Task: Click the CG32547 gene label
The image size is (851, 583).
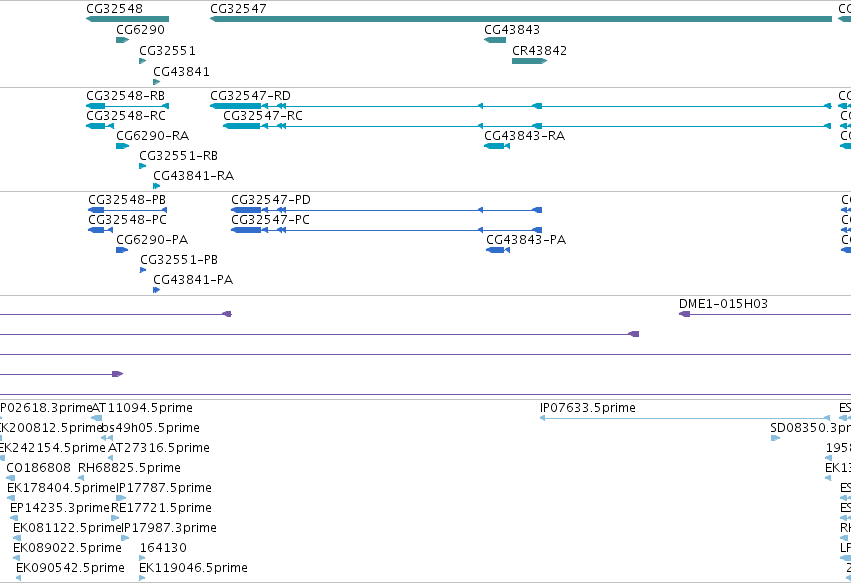Action: point(238,9)
